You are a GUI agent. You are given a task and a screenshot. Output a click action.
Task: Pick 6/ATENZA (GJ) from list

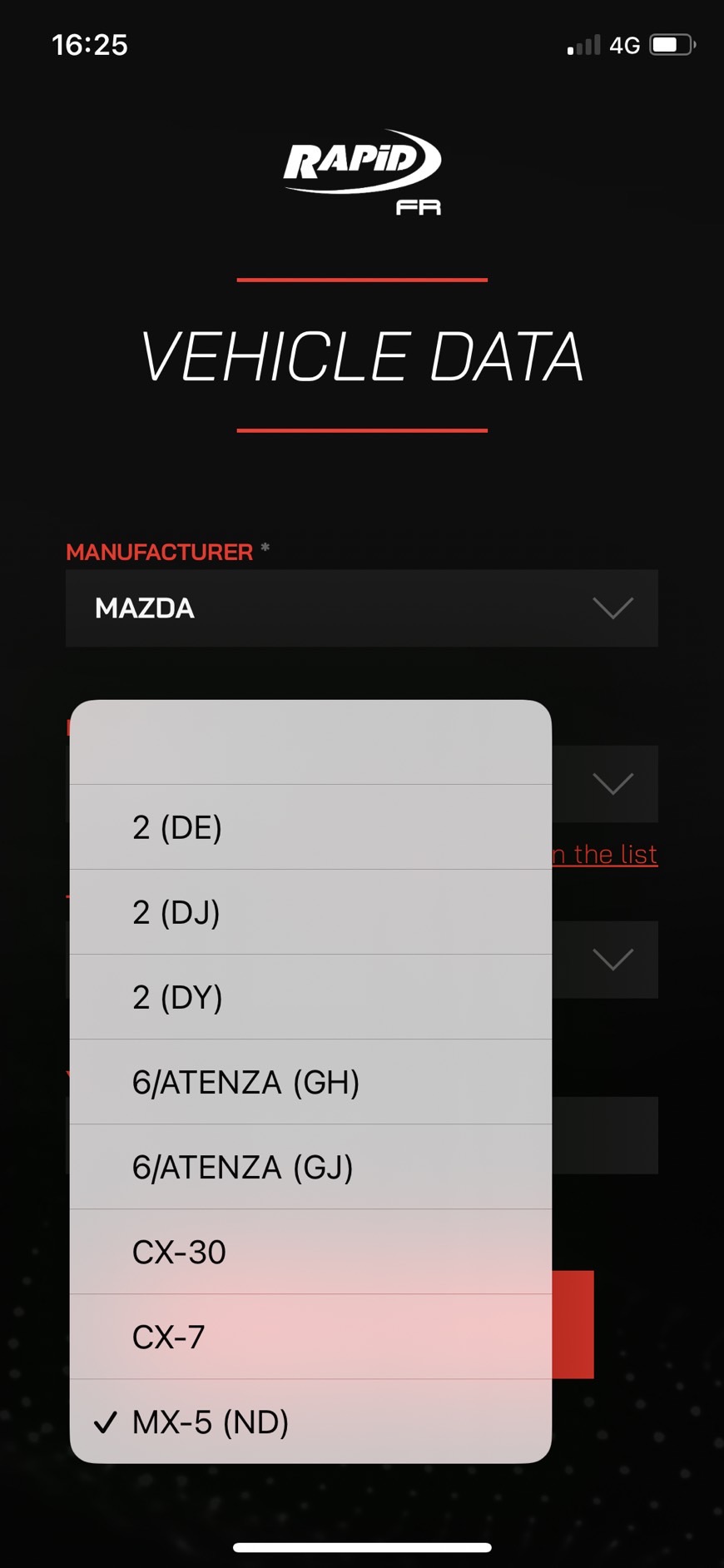tap(310, 1167)
